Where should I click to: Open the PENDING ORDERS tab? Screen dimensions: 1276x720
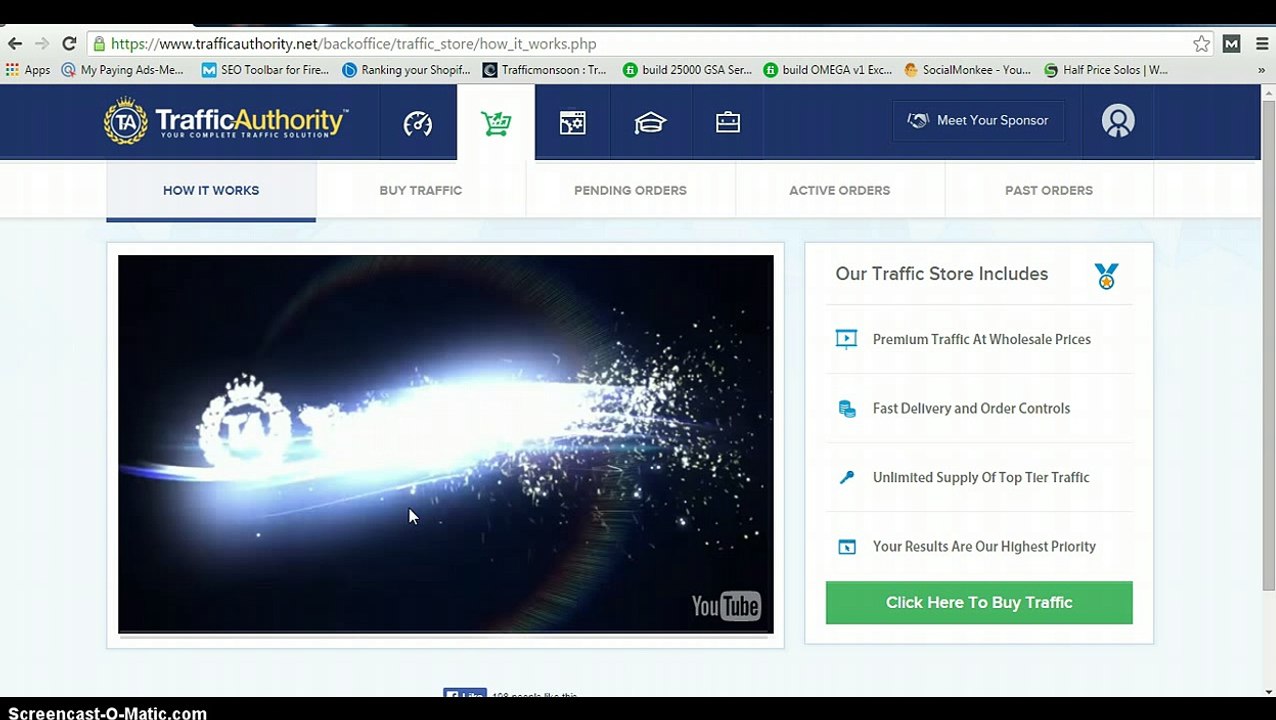click(x=630, y=190)
